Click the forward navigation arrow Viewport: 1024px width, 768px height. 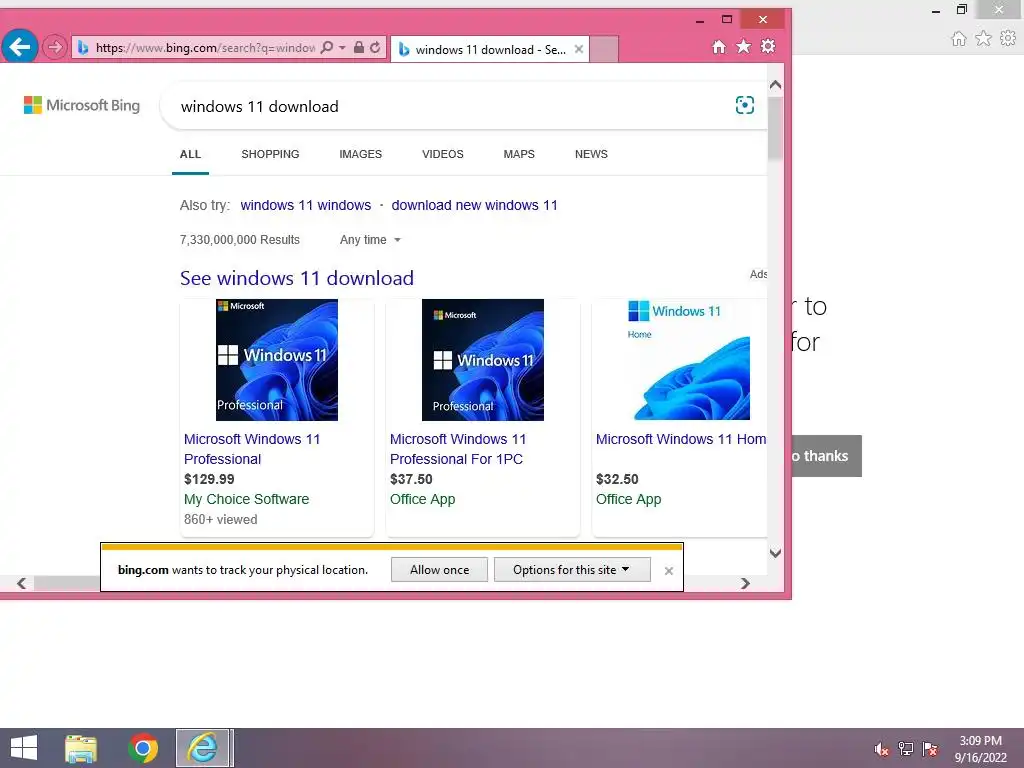coord(55,47)
